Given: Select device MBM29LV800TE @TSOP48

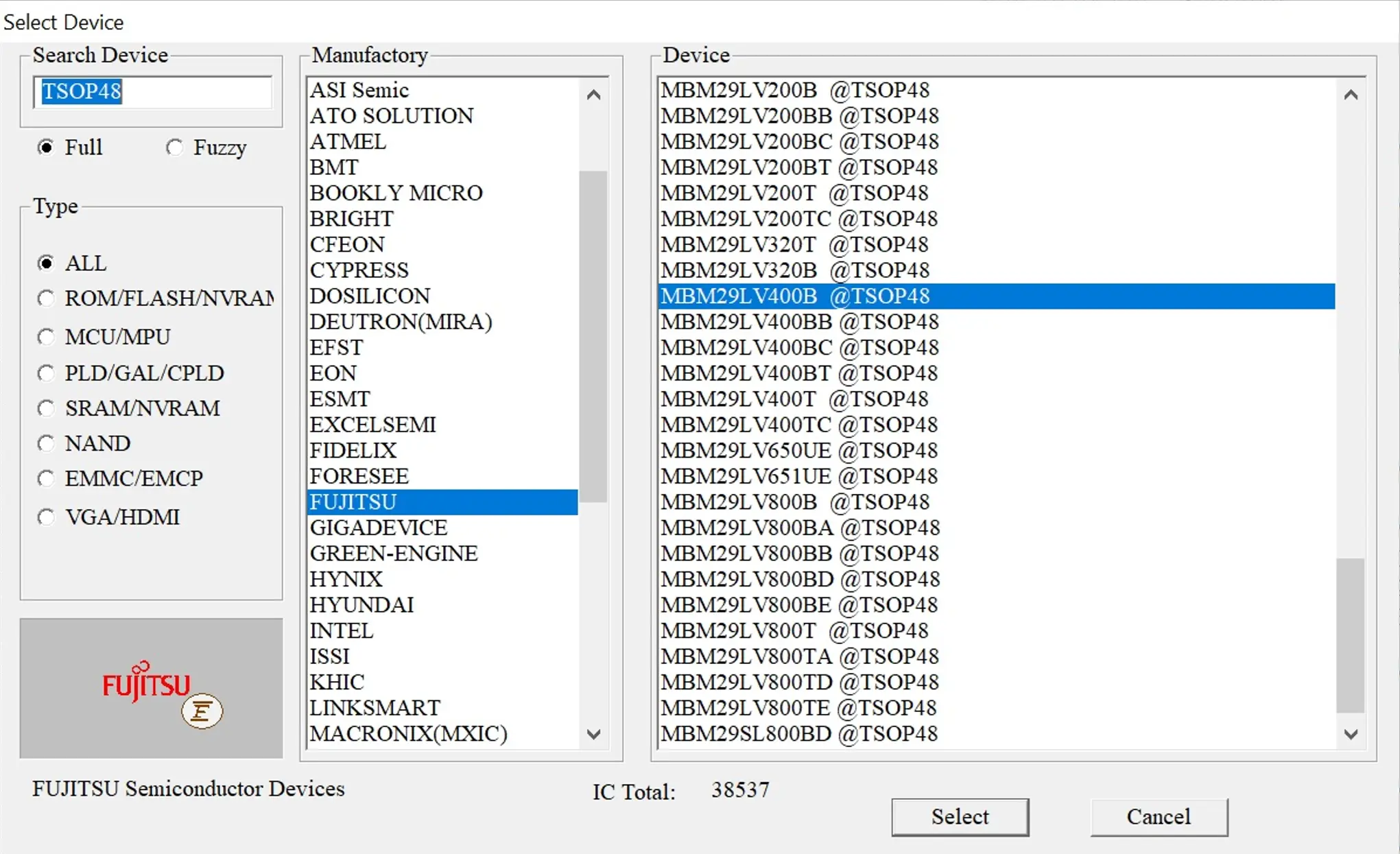Looking at the screenshot, I should point(996,708).
